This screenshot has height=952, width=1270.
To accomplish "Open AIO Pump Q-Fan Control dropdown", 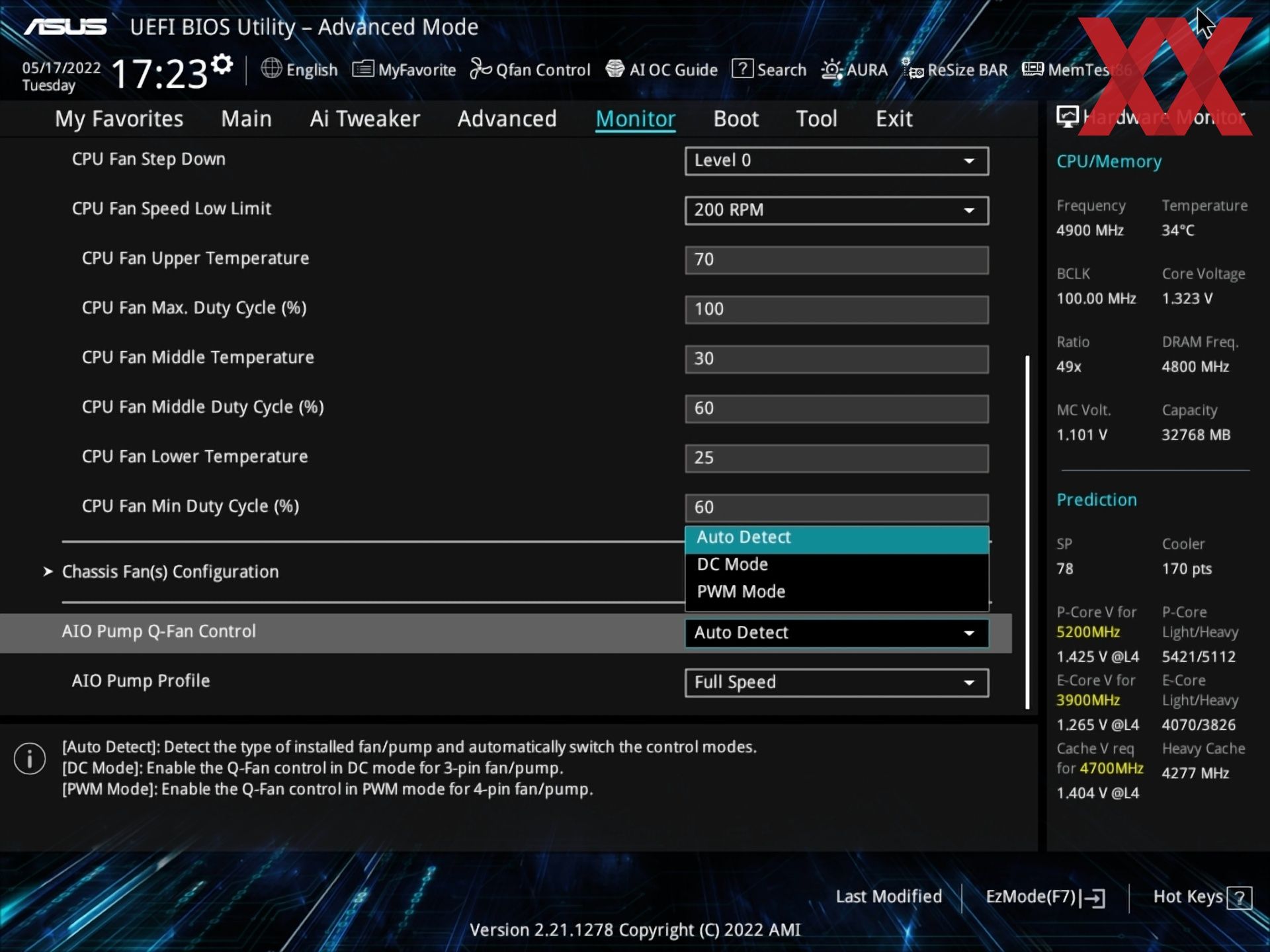I will click(837, 633).
